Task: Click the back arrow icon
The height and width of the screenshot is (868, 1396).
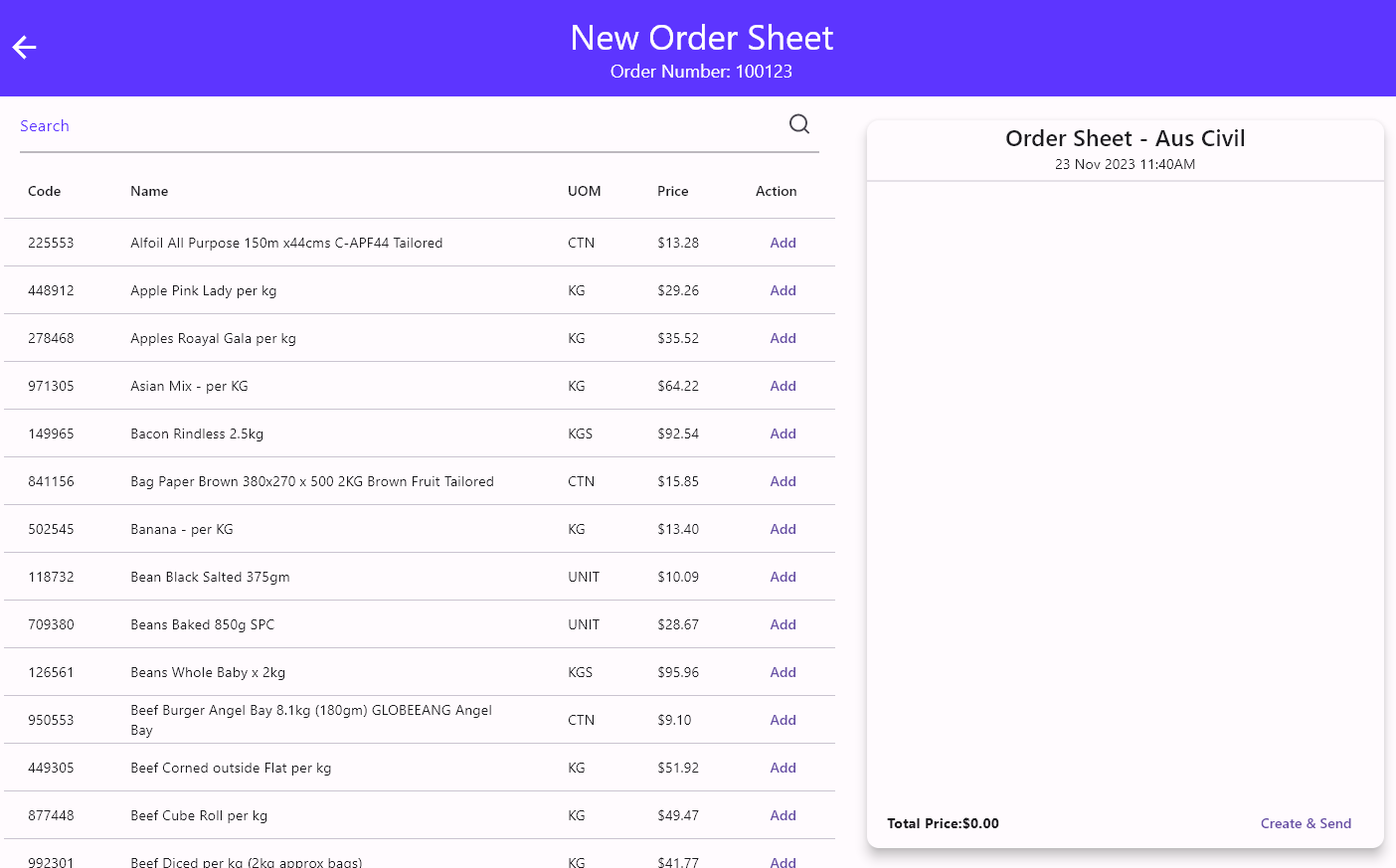Action: pyautogui.click(x=25, y=47)
